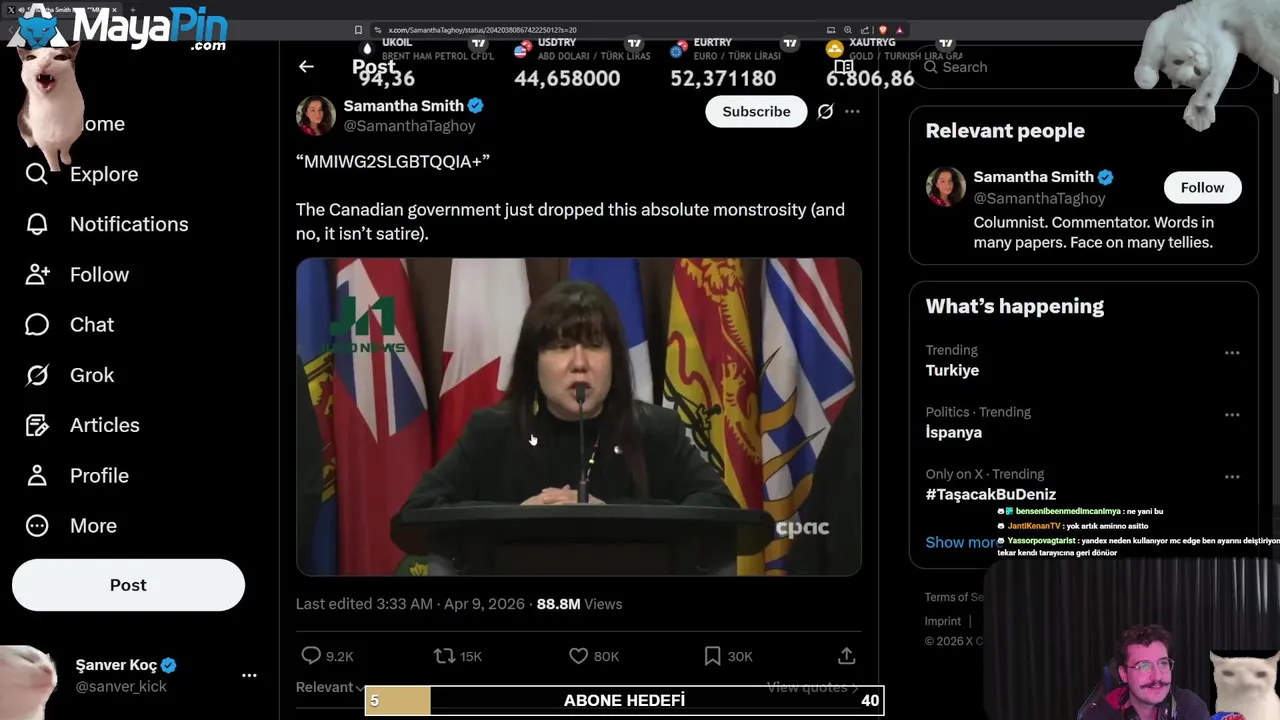Open Notifications bell icon
Viewport: 1280px width, 720px height.
[x=37, y=224]
